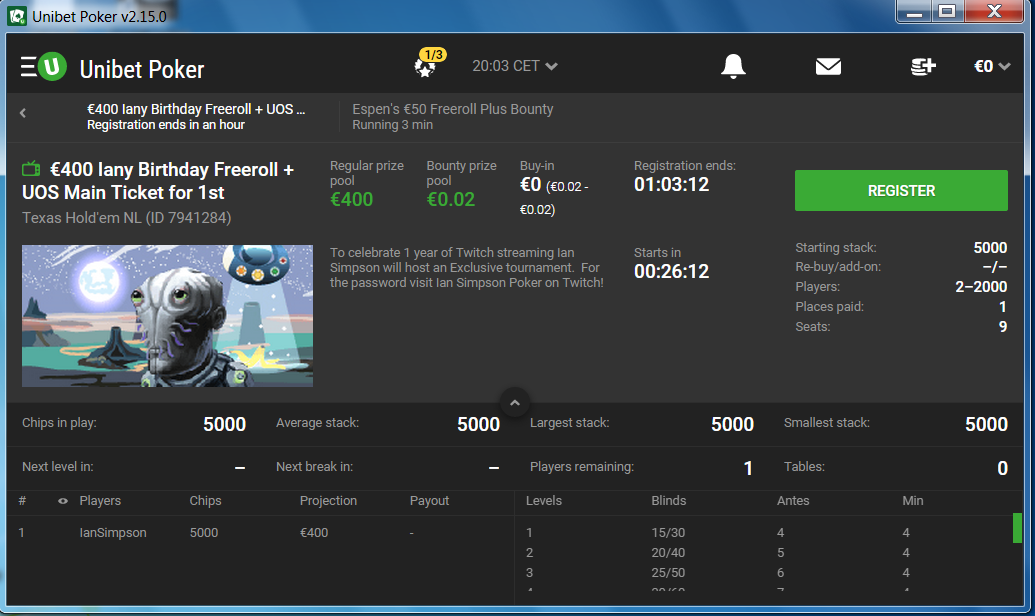This screenshot has width=1035, height=616.
Task: Click the TV stream icon beside title
Action: point(31,170)
